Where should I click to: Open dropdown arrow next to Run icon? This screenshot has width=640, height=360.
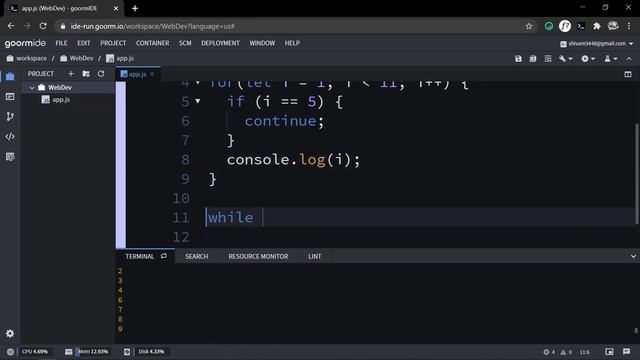pos(593,59)
